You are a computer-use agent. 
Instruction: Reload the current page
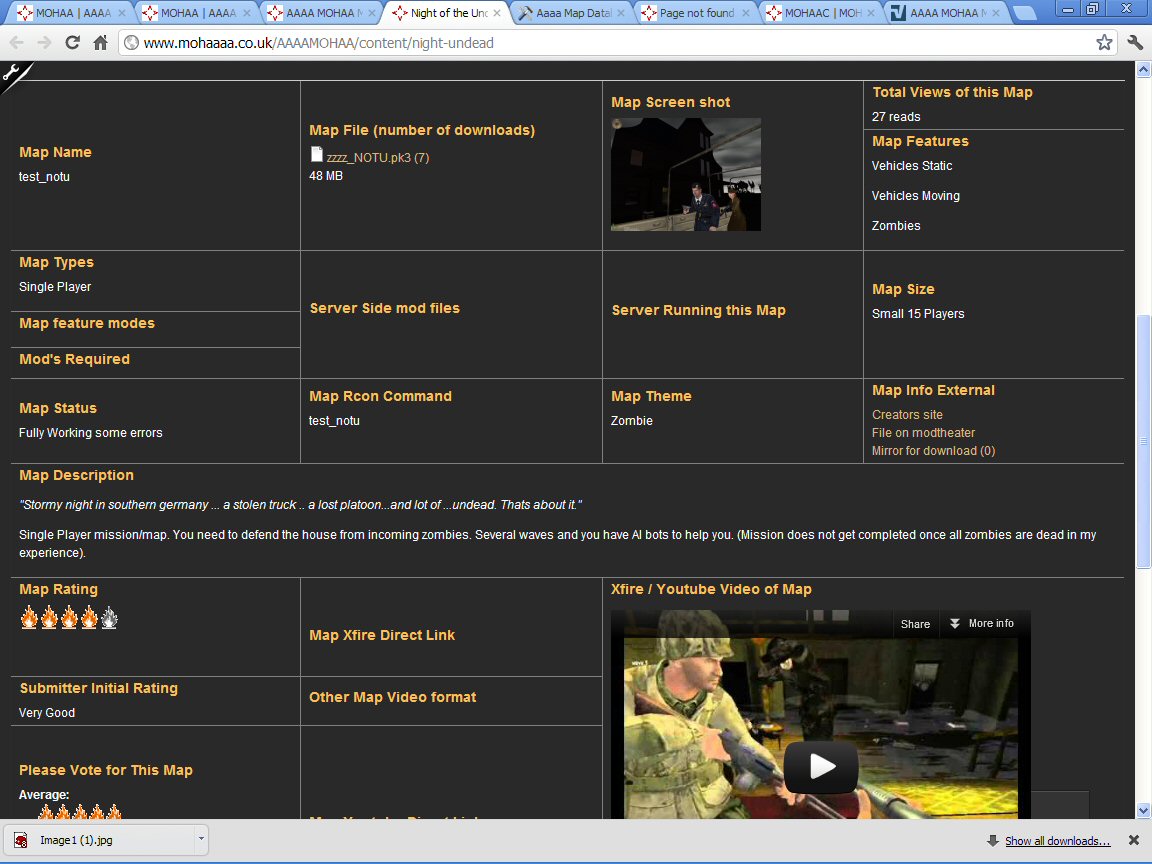(x=72, y=43)
